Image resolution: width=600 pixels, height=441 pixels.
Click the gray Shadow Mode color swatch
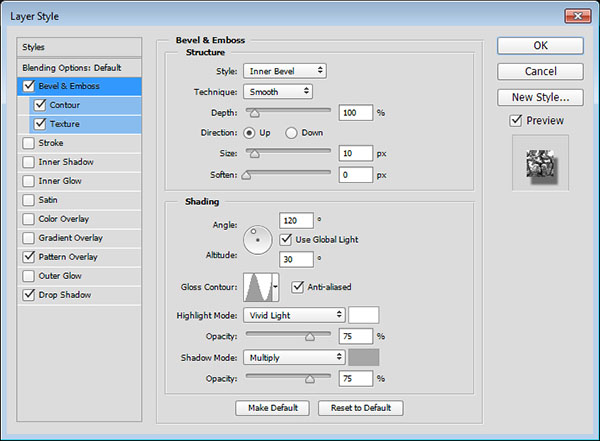pos(362,356)
